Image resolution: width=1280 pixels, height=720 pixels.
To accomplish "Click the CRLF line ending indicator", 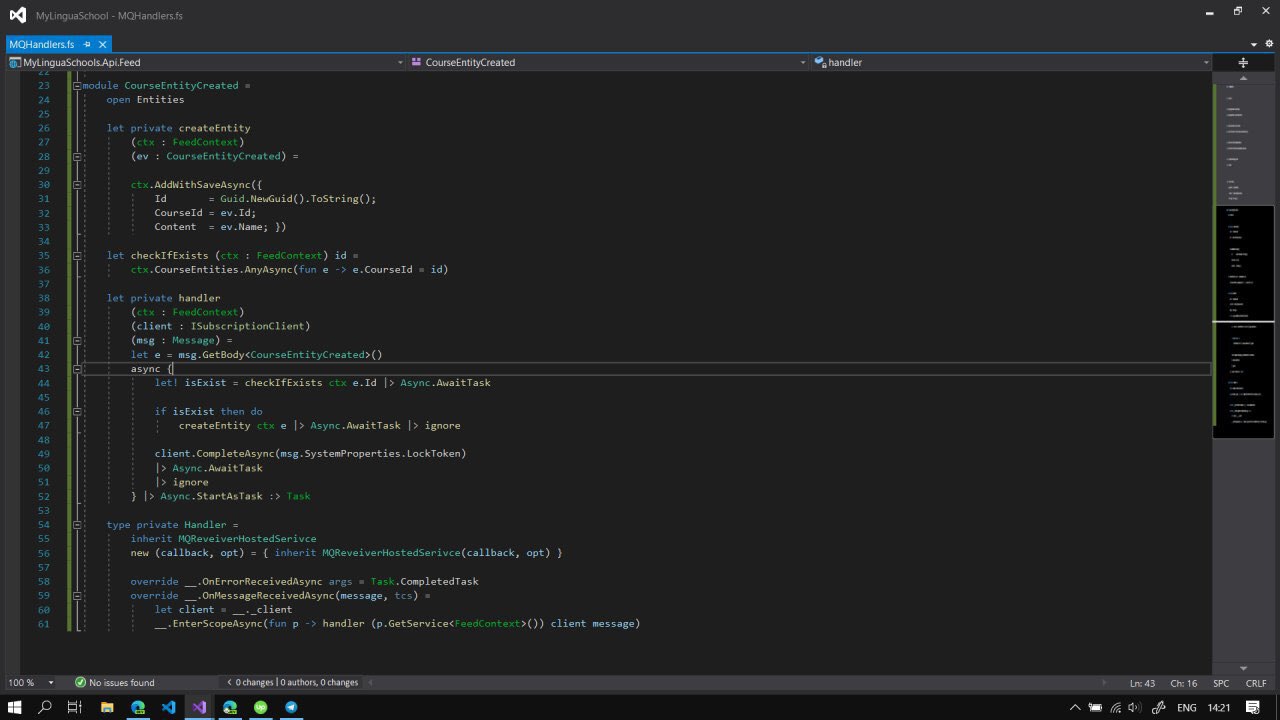I will point(1255,683).
